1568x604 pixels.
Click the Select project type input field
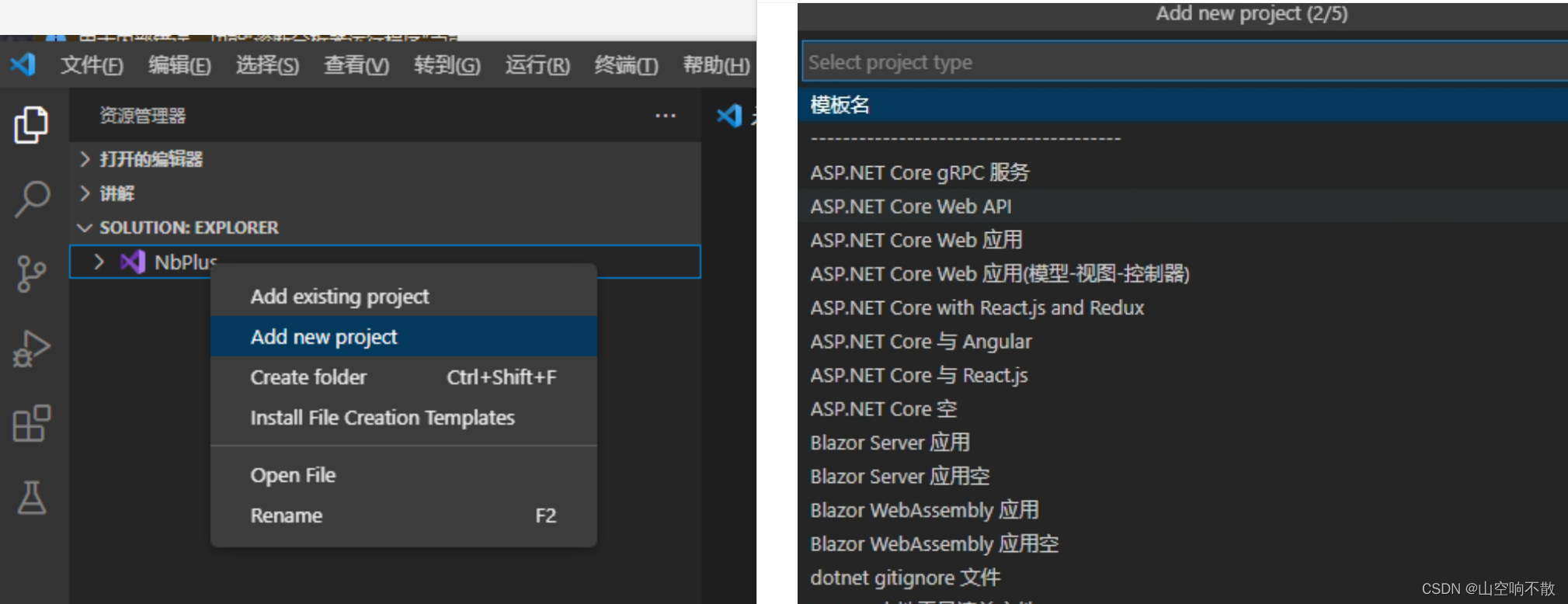point(1185,61)
